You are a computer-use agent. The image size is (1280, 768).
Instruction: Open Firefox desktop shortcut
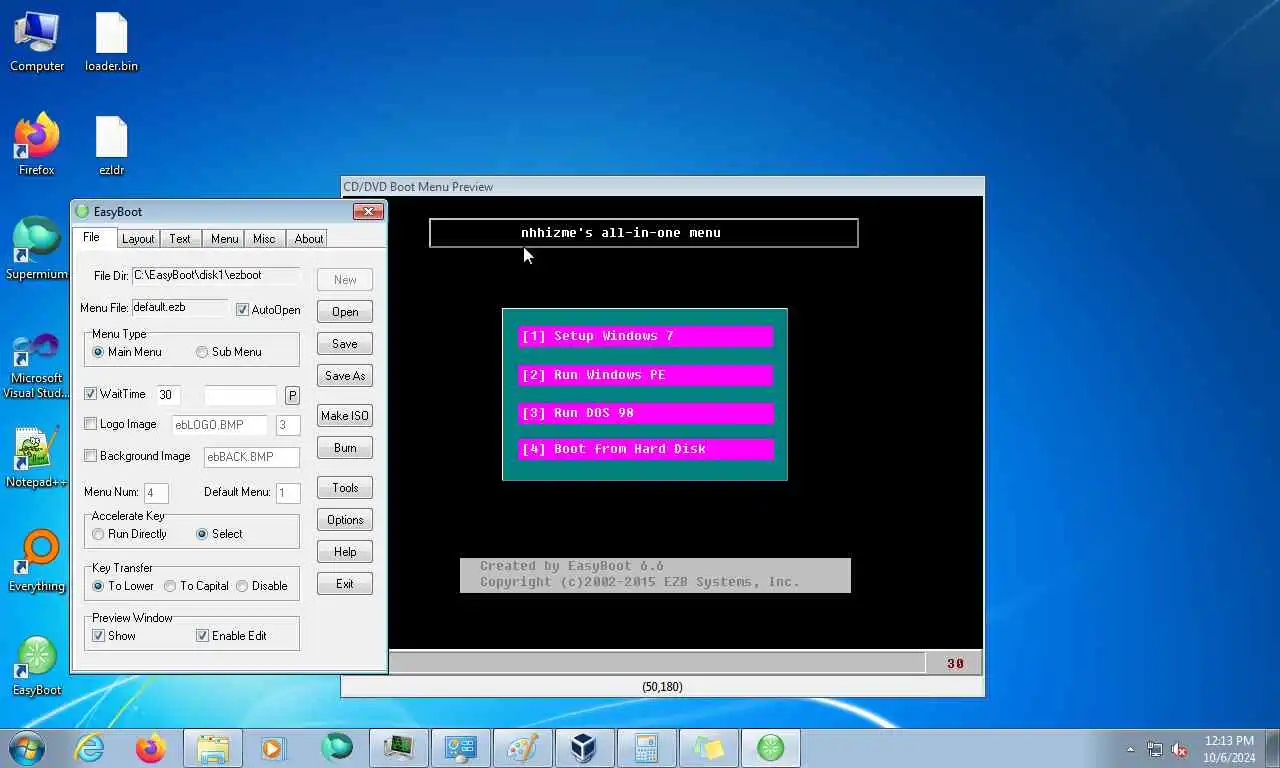tap(37, 146)
